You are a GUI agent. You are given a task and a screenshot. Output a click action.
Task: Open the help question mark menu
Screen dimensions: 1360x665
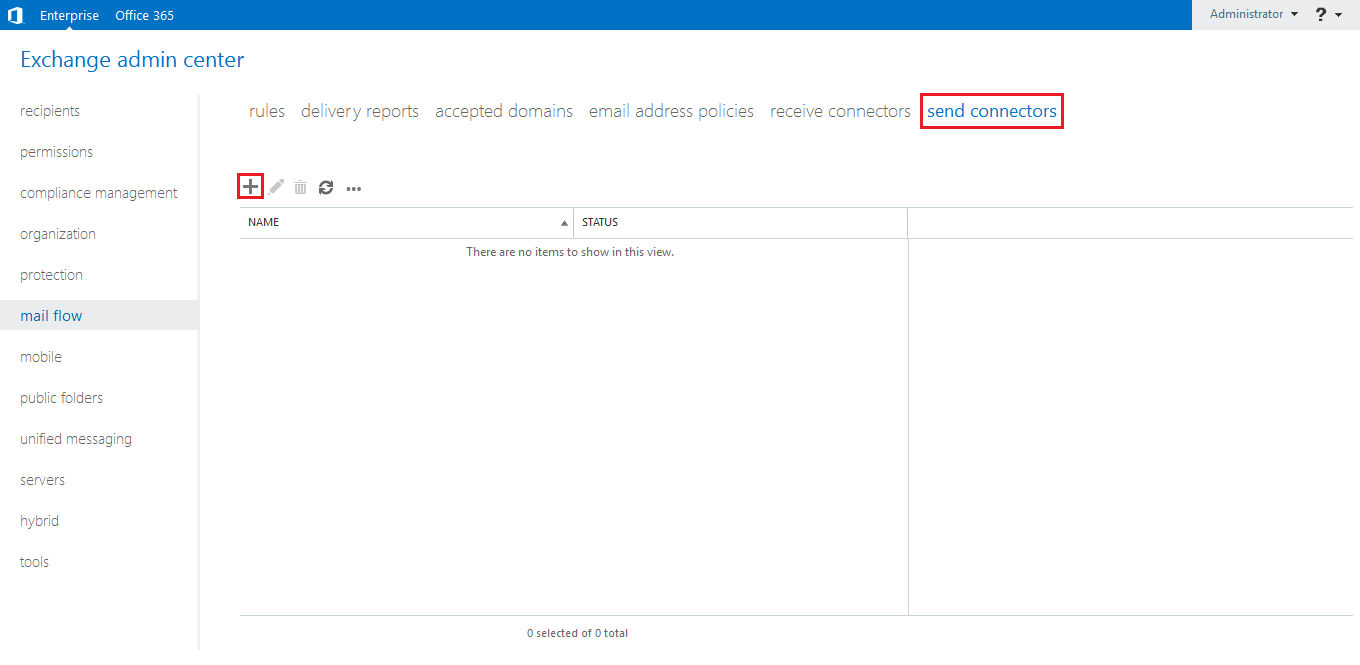pyautogui.click(x=1329, y=15)
